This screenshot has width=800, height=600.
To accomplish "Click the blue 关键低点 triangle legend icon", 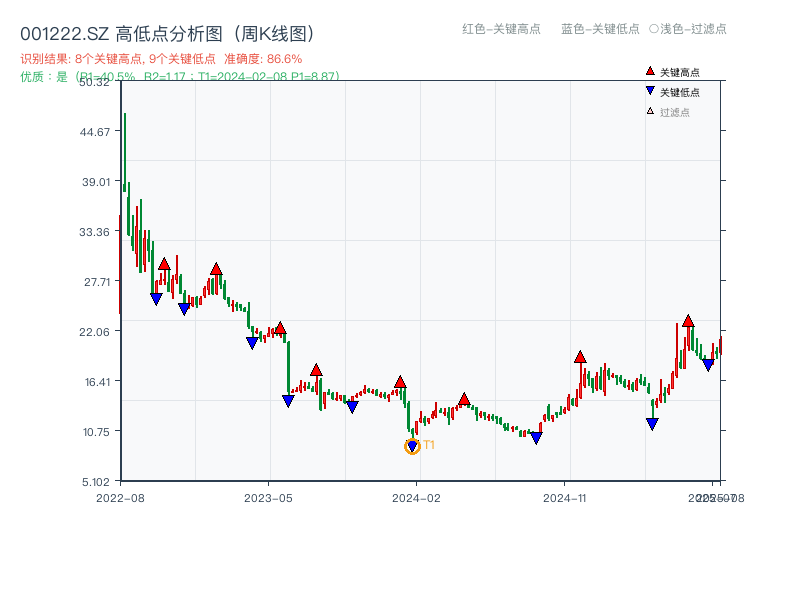I will [648, 91].
